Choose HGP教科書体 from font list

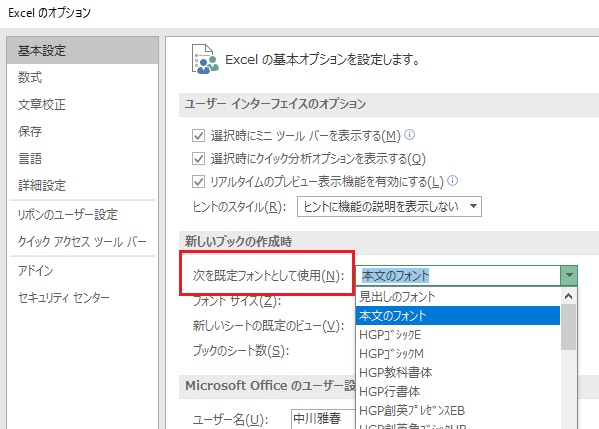(458, 372)
